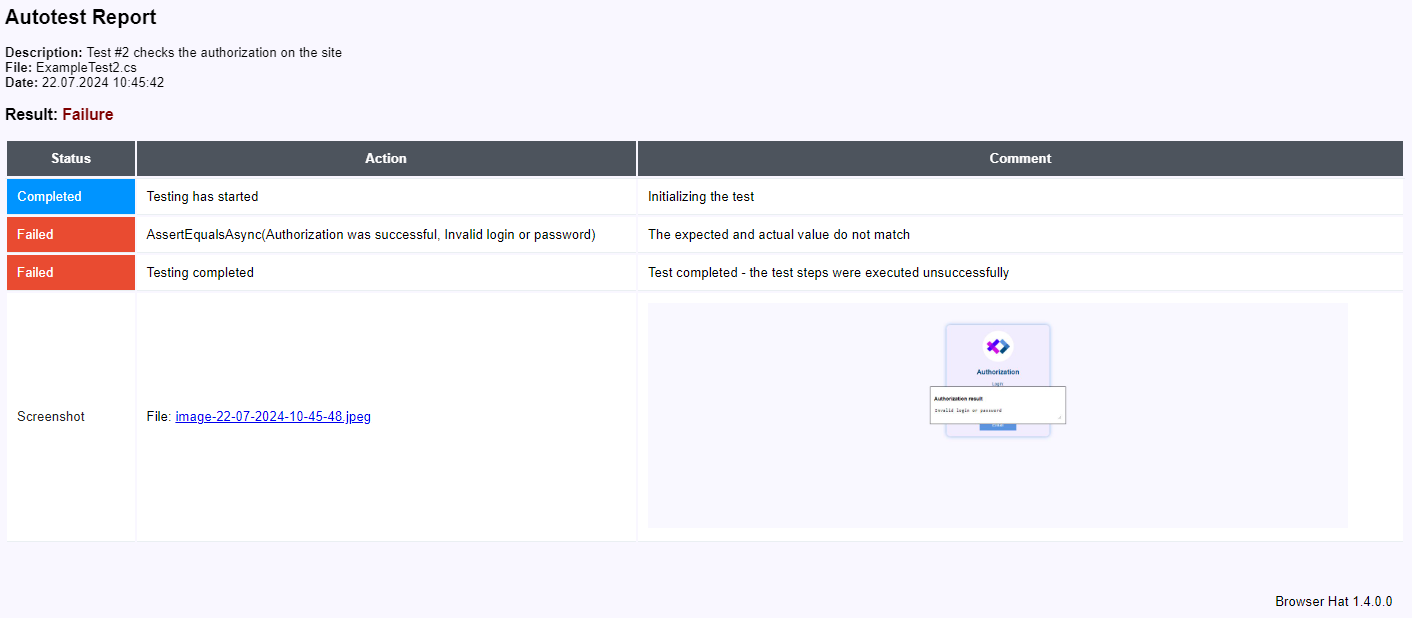The image size is (1412, 618).
Task: Click the blue button in the screenshot preview
Action: pyautogui.click(x=997, y=427)
